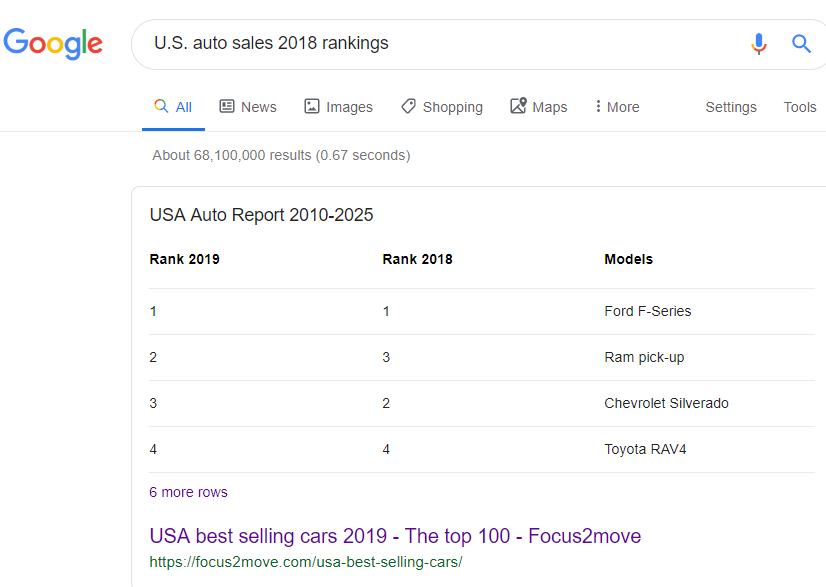The image size is (826, 587).
Task: Select the Chevrolet Silverado row text
Action: tap(666, 403)
